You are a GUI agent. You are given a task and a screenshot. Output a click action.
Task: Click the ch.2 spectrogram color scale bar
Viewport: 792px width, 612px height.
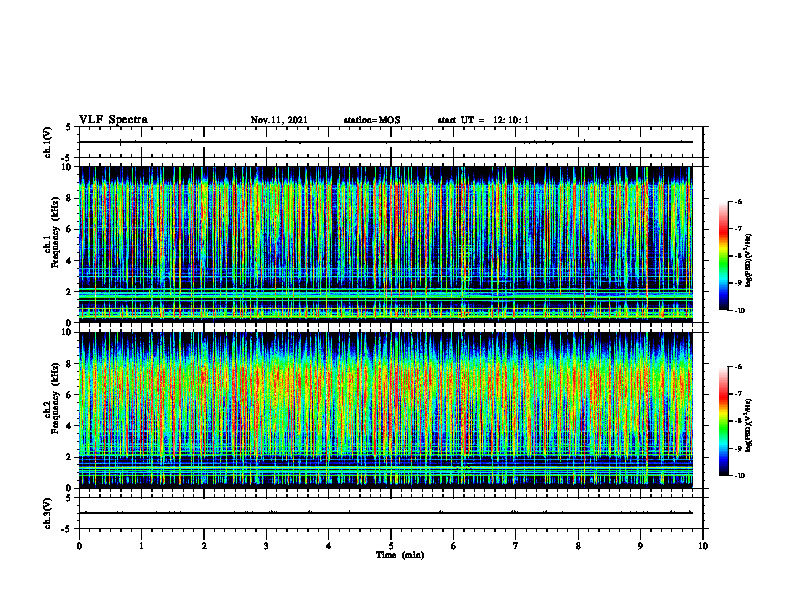pos(723,421)
